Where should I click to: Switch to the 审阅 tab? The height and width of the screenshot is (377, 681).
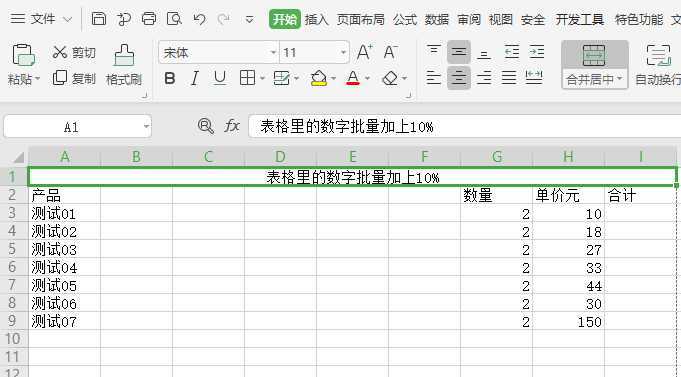tap(469, 20)
